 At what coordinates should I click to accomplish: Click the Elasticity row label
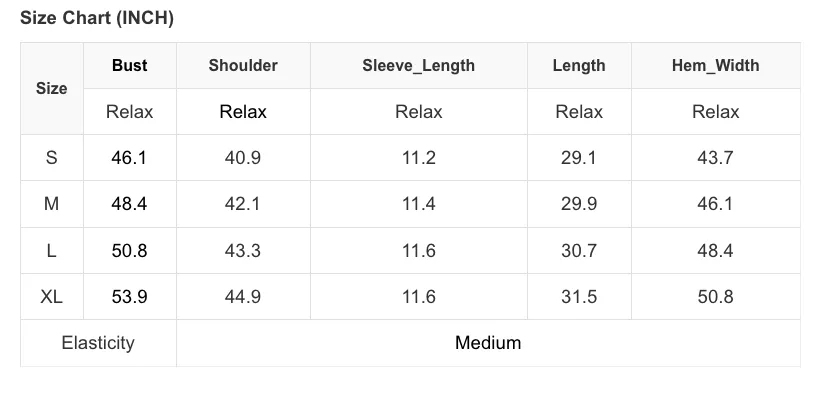[x=98, y=343]
